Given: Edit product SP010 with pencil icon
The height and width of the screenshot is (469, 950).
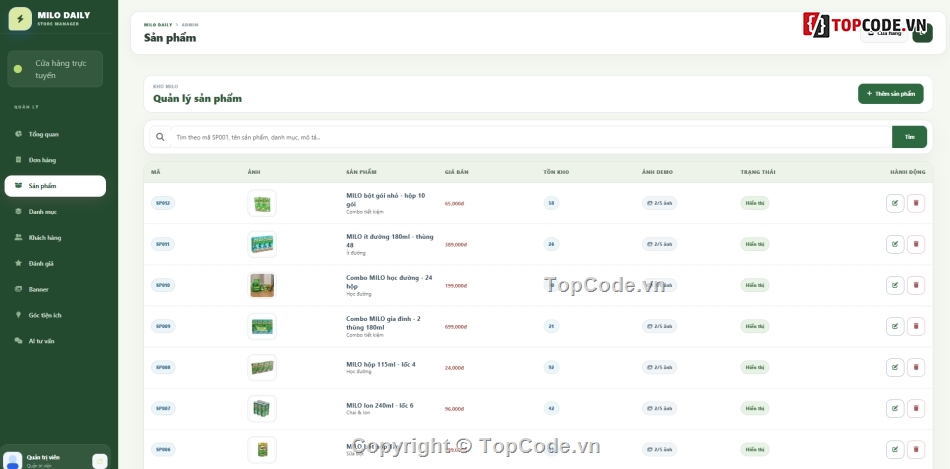Looking at the screenshot, I should 895,285.
